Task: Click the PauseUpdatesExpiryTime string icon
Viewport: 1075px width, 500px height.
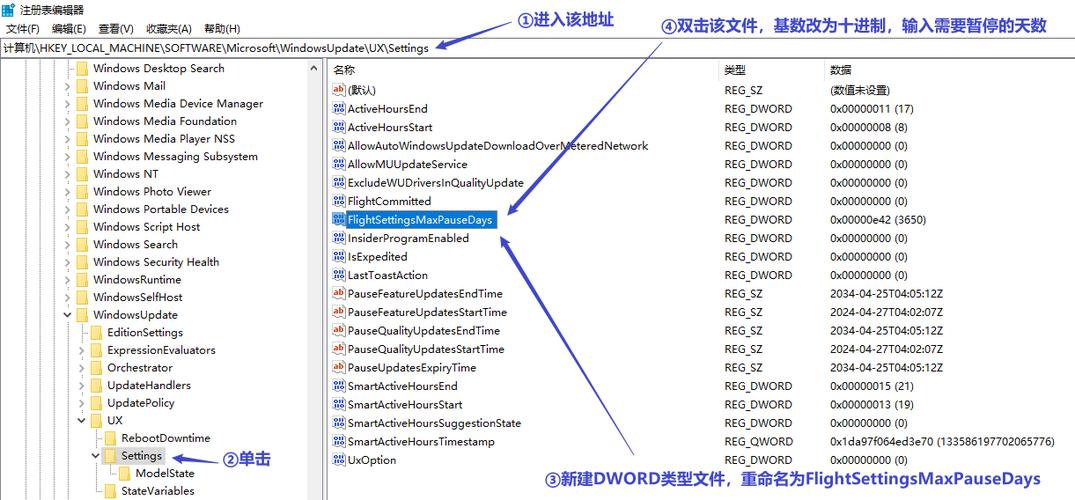Action: (x=338, y=368)
